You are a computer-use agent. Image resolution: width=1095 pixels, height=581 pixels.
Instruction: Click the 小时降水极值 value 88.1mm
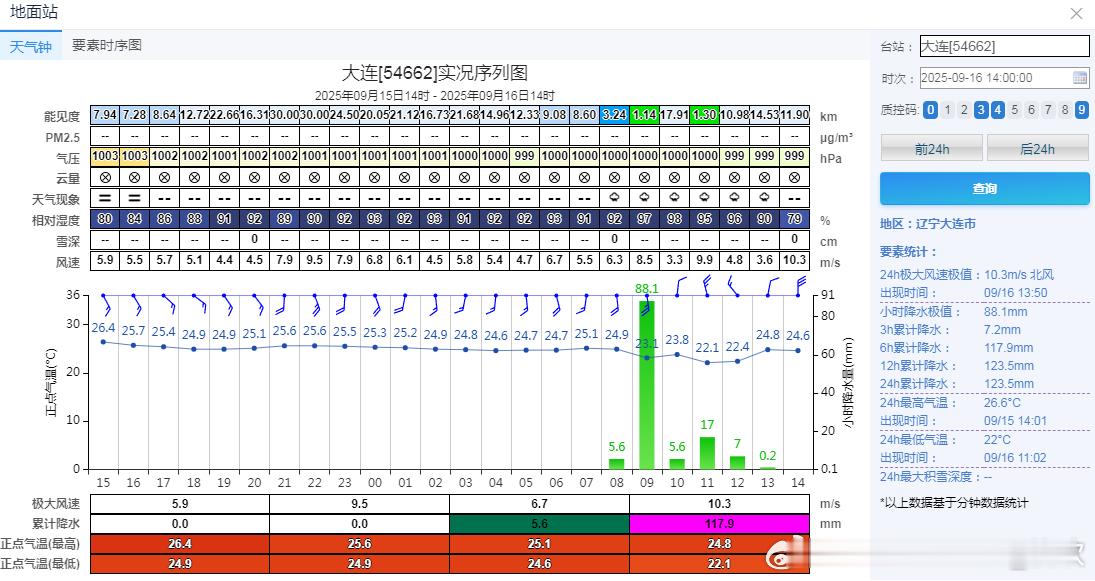pyautogui.click(x=1006, y=311)
